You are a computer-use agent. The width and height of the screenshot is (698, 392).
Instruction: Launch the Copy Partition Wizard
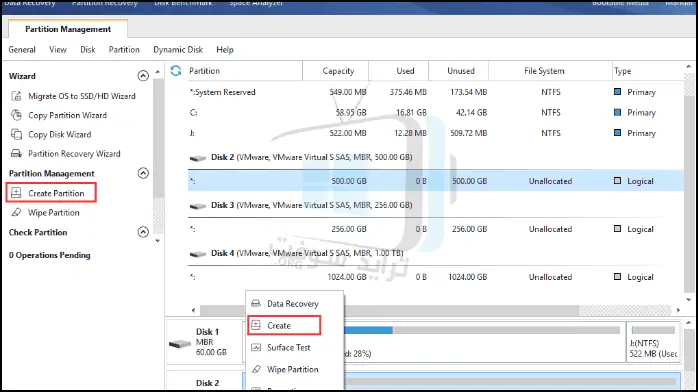point(68,115)
